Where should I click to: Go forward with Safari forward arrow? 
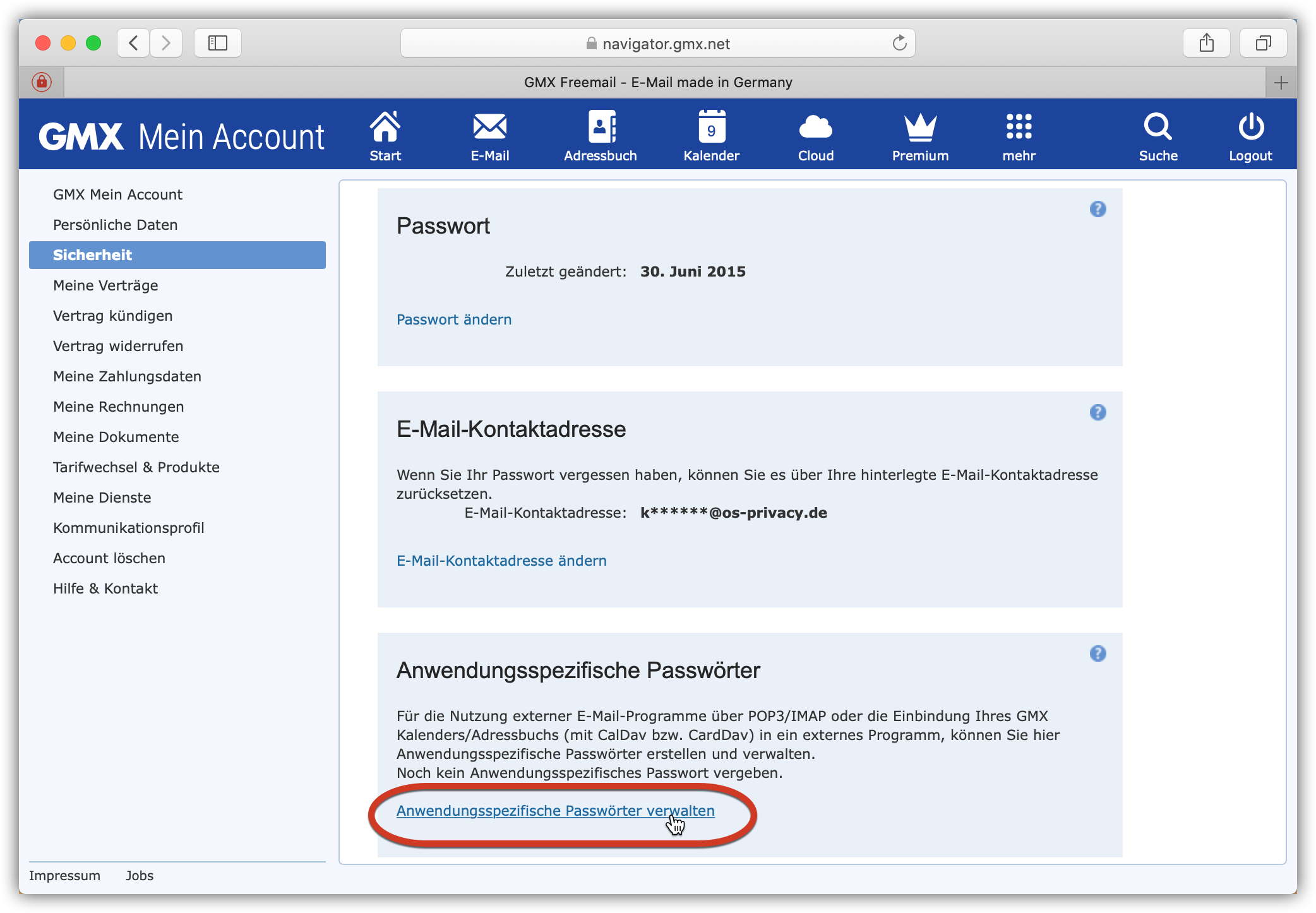(x=166, y=43)
